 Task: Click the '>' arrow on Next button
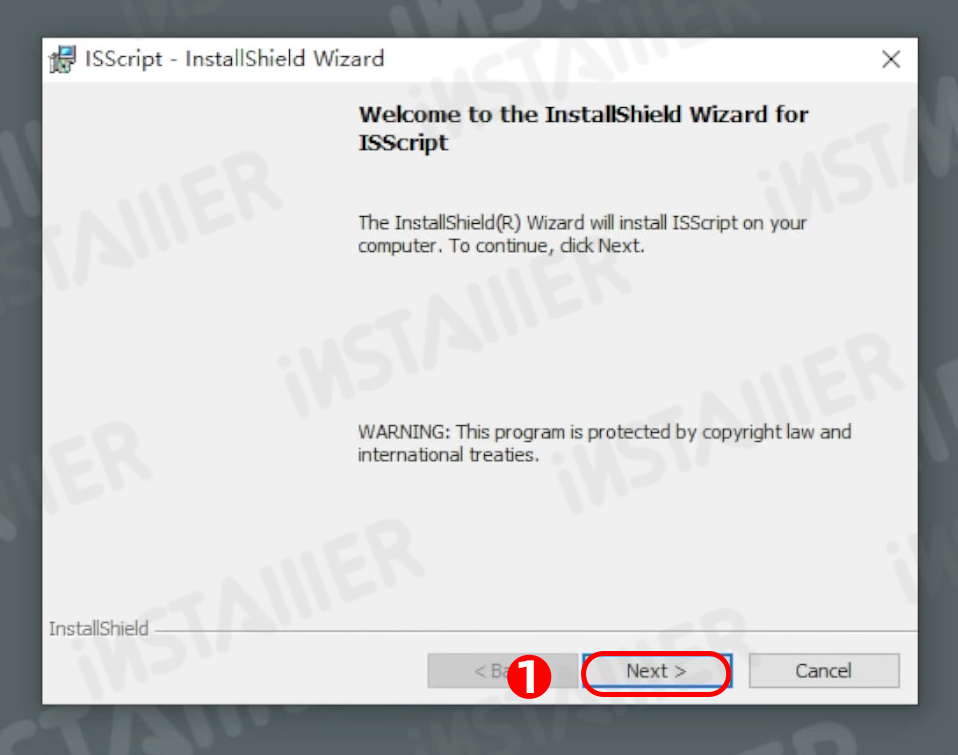680,671
